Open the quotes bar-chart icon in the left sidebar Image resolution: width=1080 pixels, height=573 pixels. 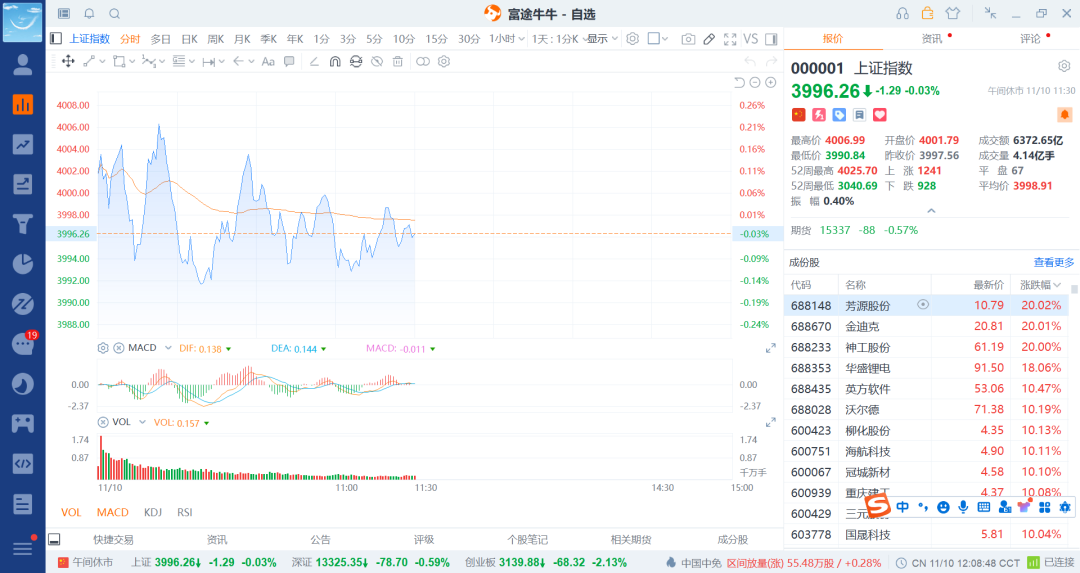(23, 105)
